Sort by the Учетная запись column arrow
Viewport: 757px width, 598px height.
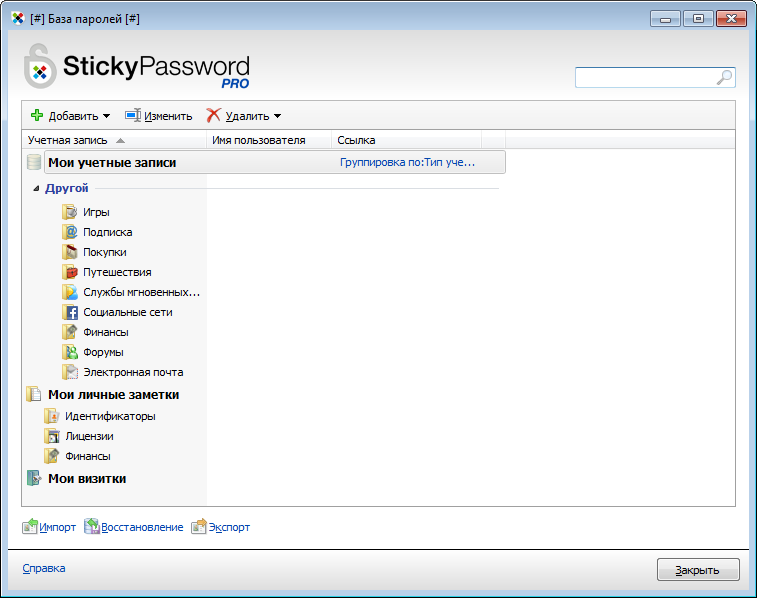(x=120, y=140)
